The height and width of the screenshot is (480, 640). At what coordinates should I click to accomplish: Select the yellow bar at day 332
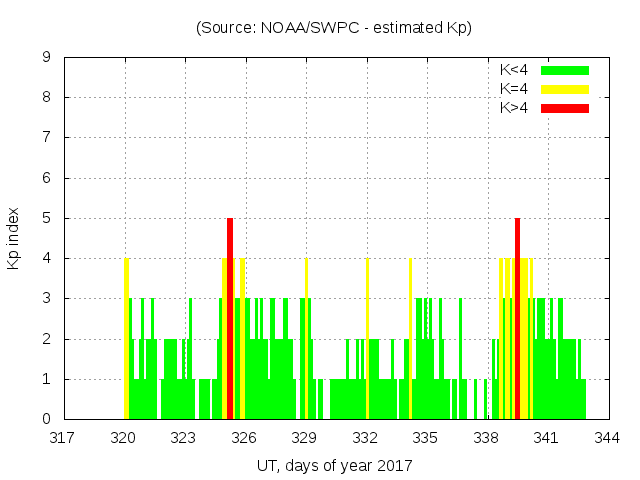point(367,338)
